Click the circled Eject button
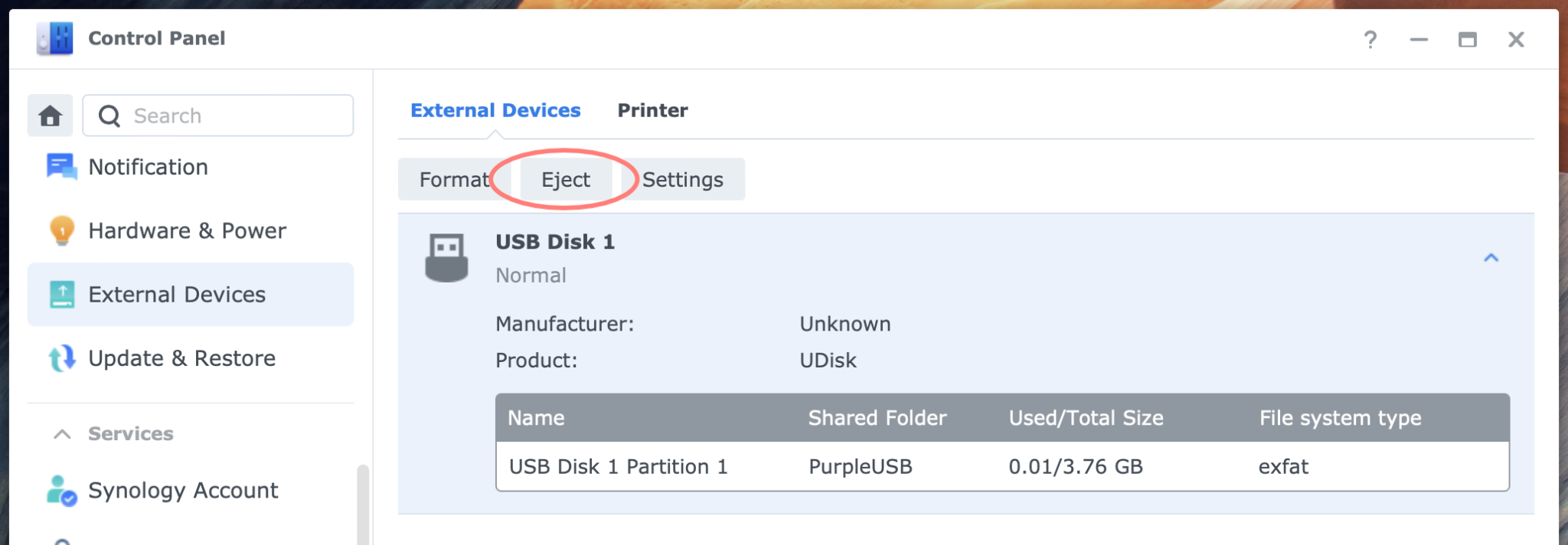This screenshot has width=1568, height=545. (x=565, y=179)
